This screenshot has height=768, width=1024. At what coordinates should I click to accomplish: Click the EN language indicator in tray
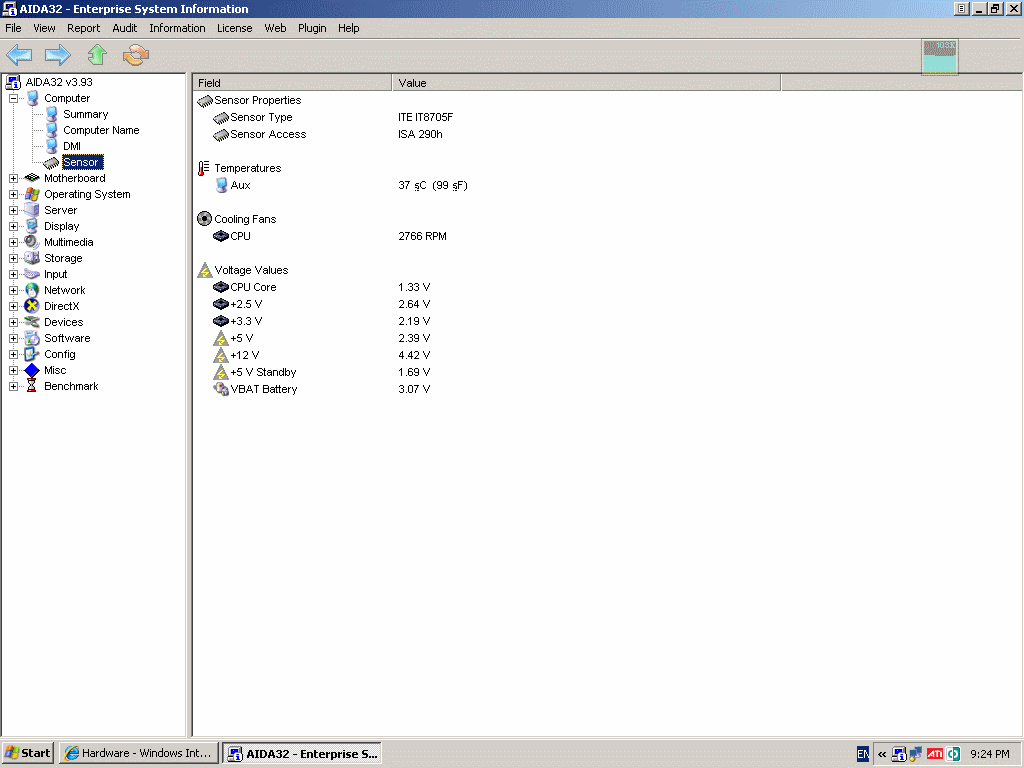coord(862,754)
